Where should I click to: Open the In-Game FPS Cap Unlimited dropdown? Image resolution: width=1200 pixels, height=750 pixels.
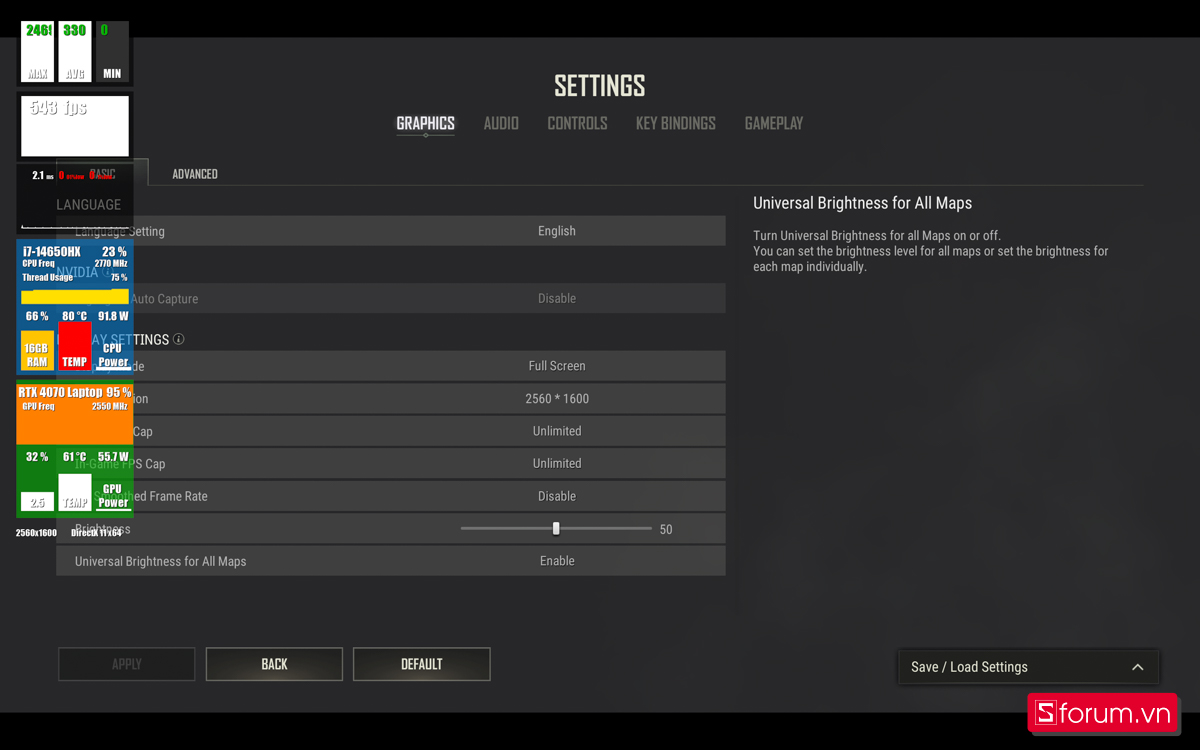[557, 463]
